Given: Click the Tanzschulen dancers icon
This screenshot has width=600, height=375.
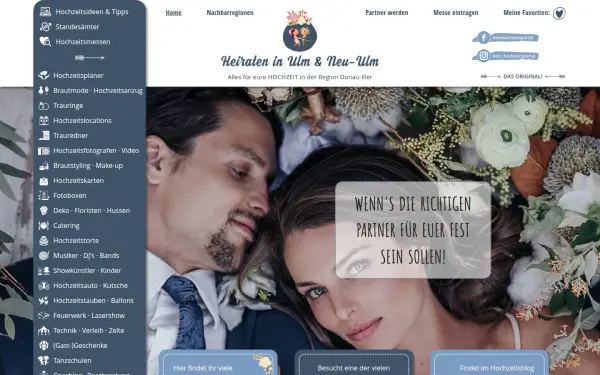Looking at the screenshot, I should point(44,360).
